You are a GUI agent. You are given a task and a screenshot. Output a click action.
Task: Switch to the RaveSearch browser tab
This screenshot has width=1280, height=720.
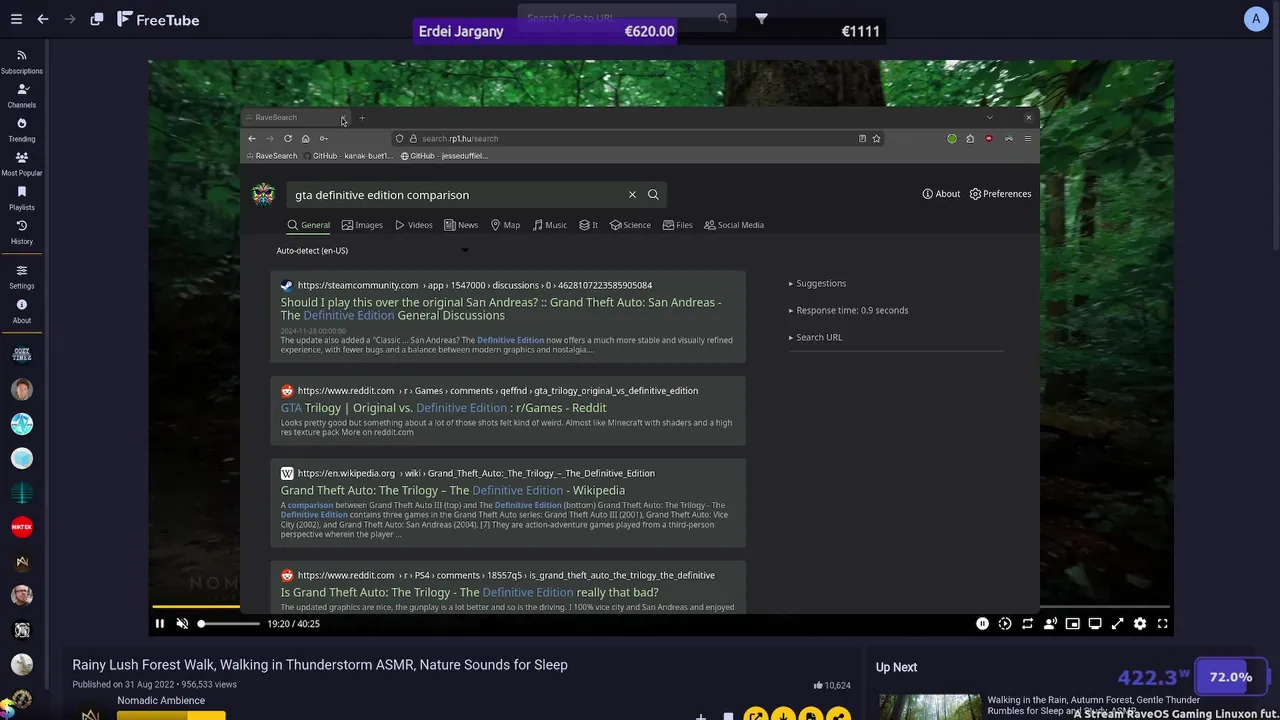pos(290,118)
